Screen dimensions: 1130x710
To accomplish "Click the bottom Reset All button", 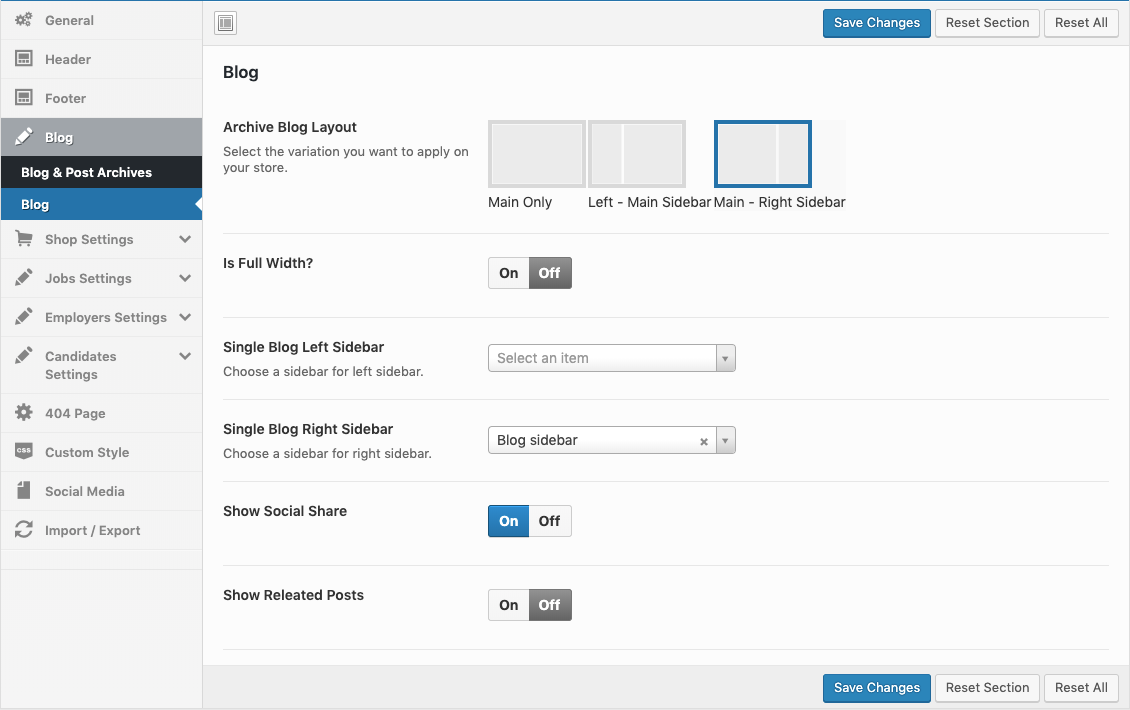I will point(1080,688).
